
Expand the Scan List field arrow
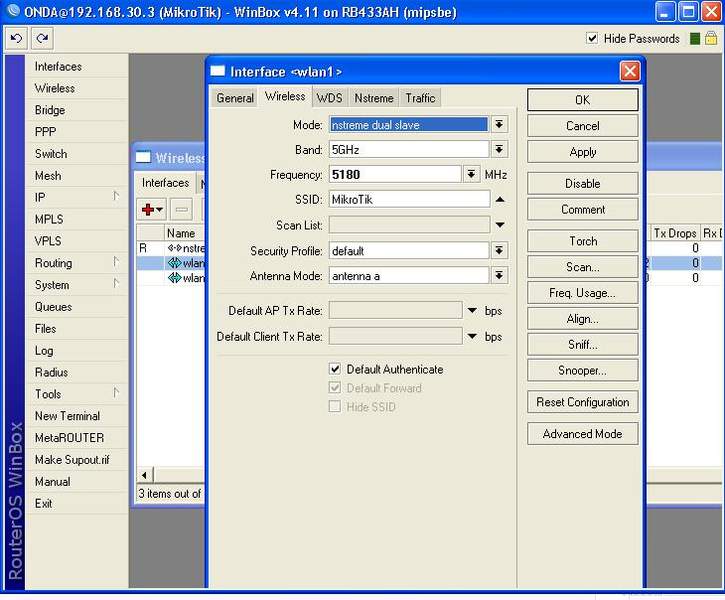point(499,225)
